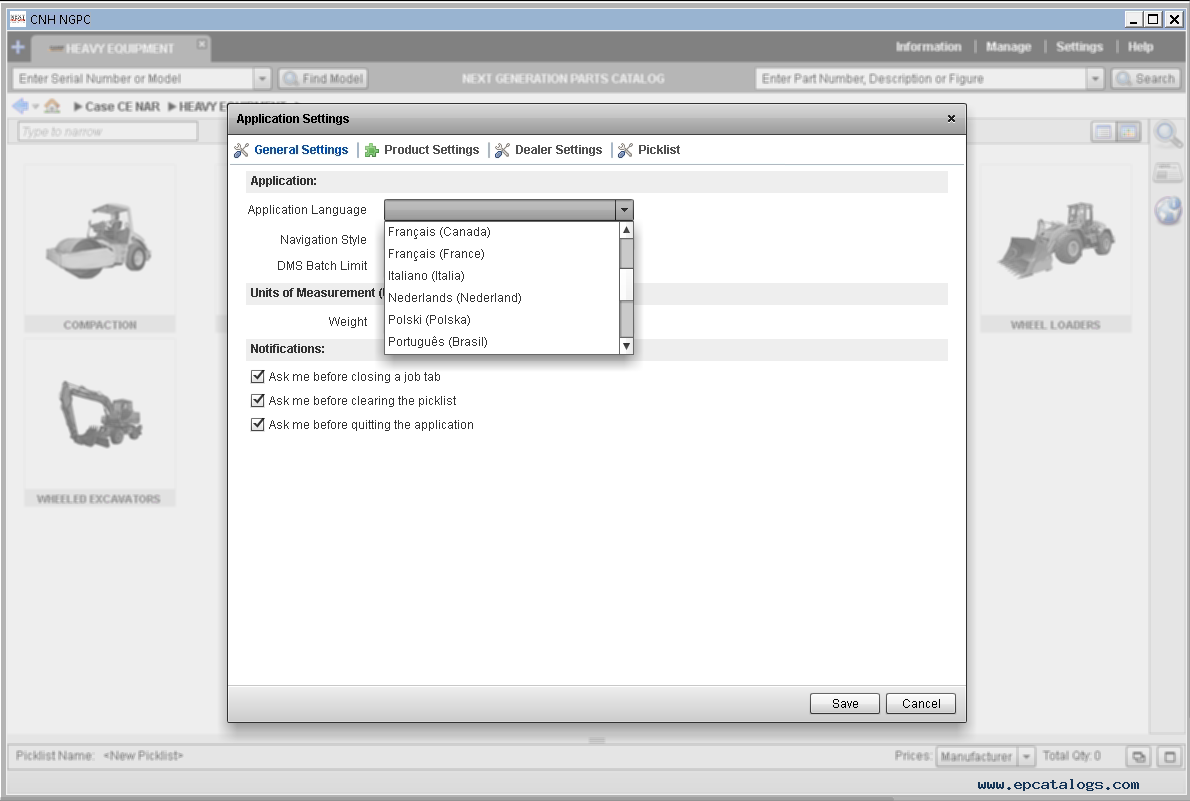Open the Help menu

tap(1140, 47)
